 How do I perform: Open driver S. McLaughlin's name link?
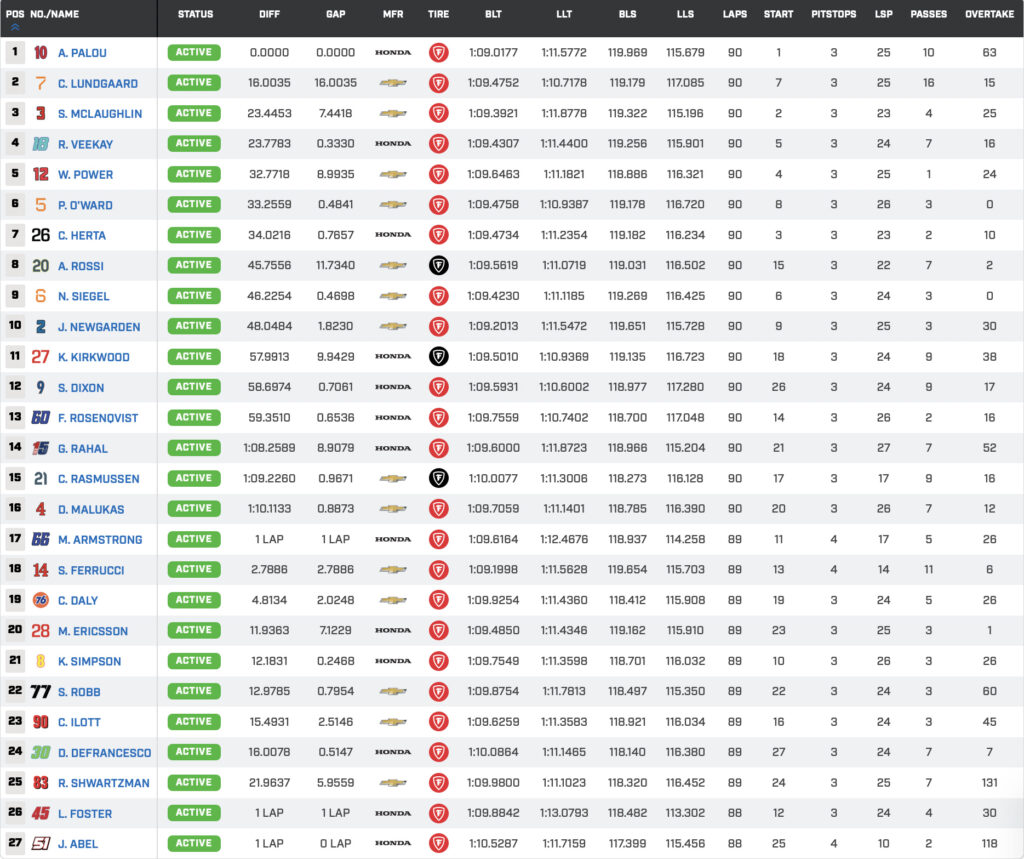pyautogui.click(x=100, y=114)
